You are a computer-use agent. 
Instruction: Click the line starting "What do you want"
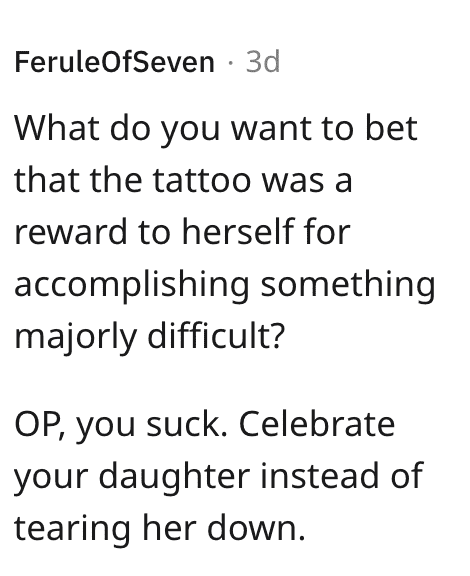pyautogui.click(x=216, y=129)
